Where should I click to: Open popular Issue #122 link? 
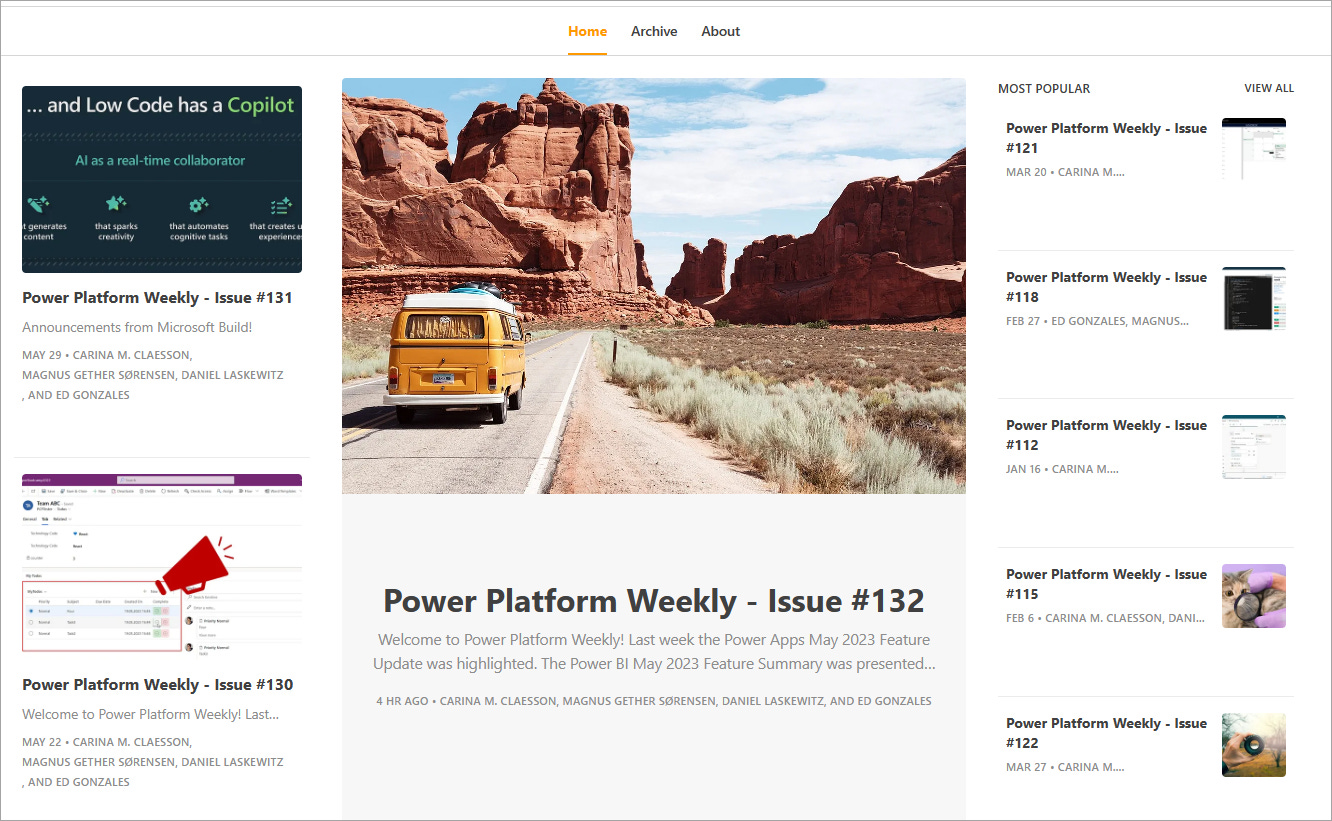[x=1106, y=733]
